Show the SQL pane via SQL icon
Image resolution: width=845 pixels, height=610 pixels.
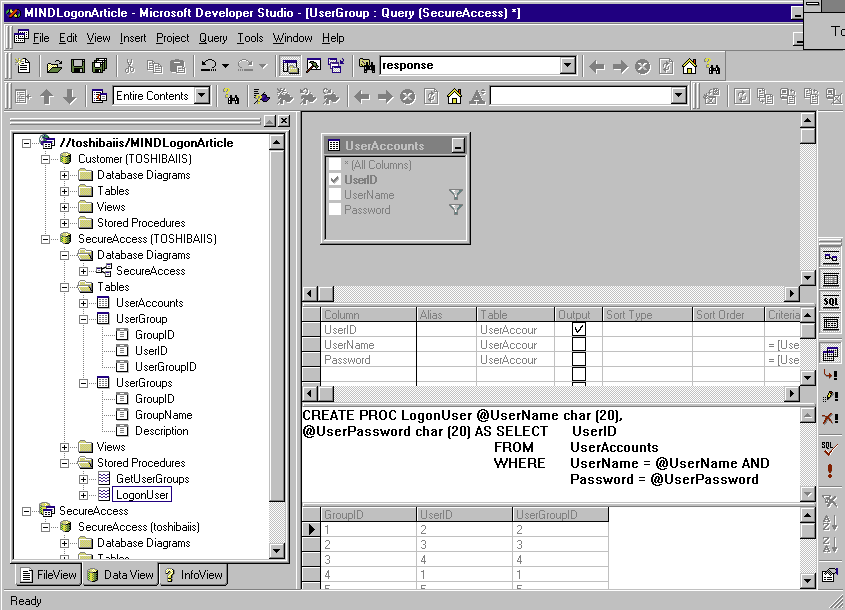tap(830, 301)
